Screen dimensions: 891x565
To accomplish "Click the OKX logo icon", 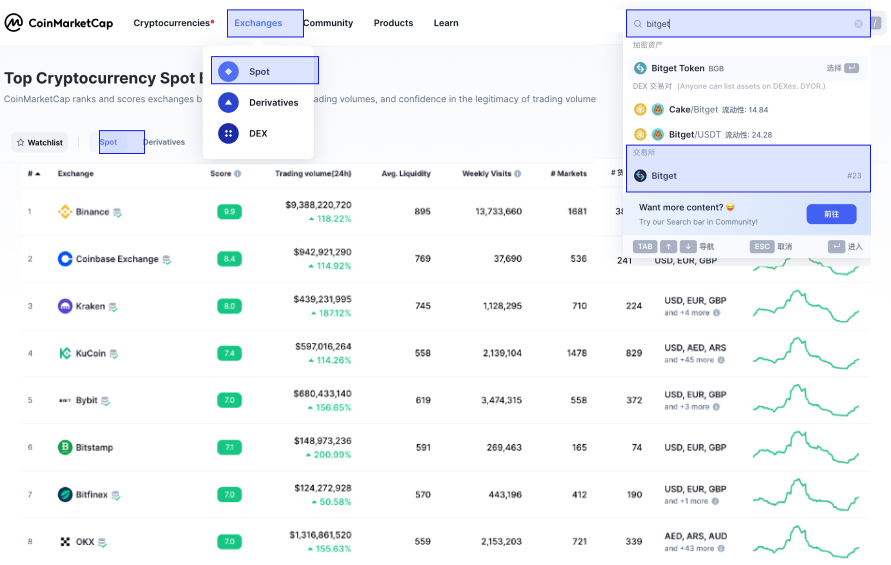I will coord(65,542).
